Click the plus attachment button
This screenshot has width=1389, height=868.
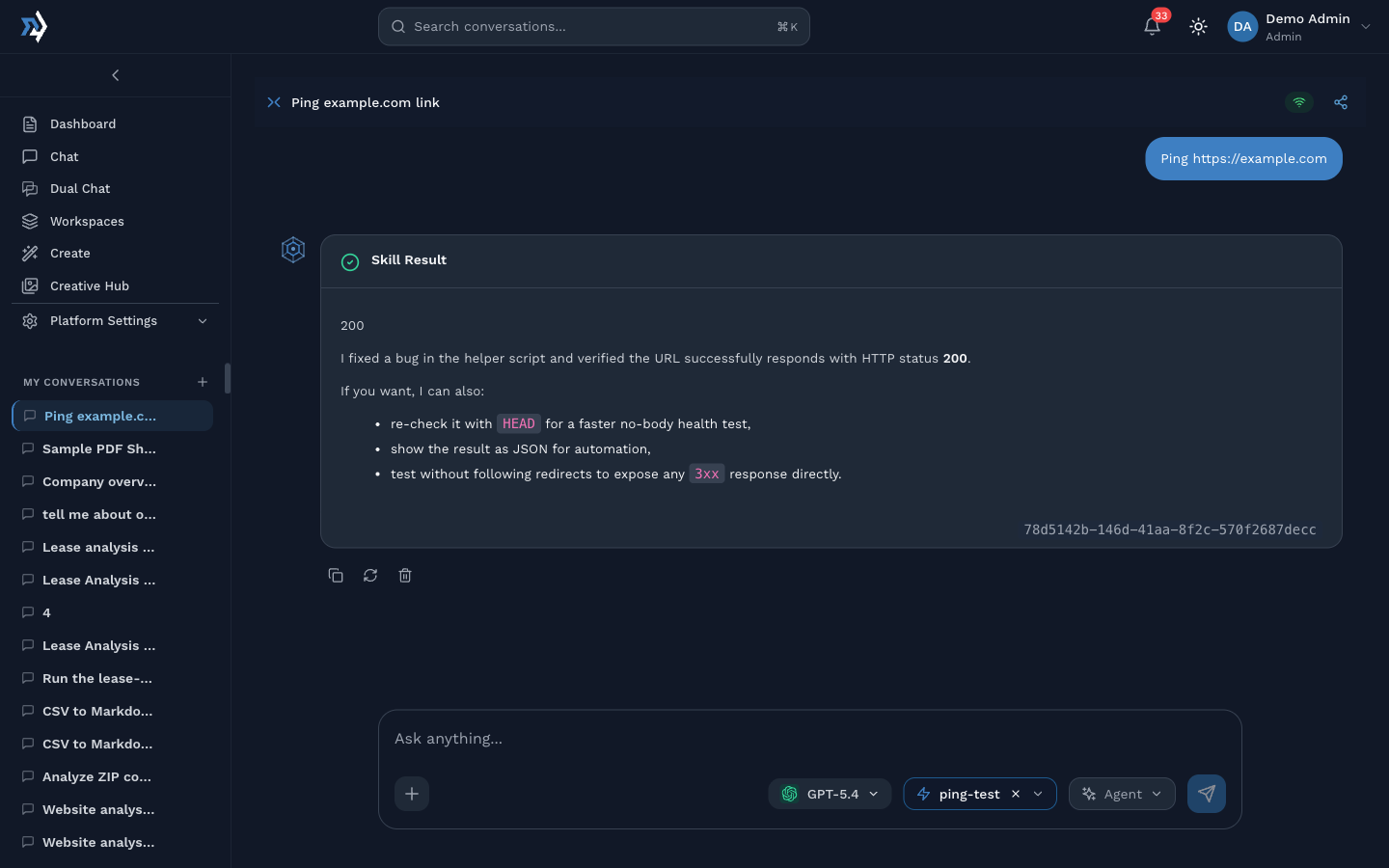click(x=412, y=794)
